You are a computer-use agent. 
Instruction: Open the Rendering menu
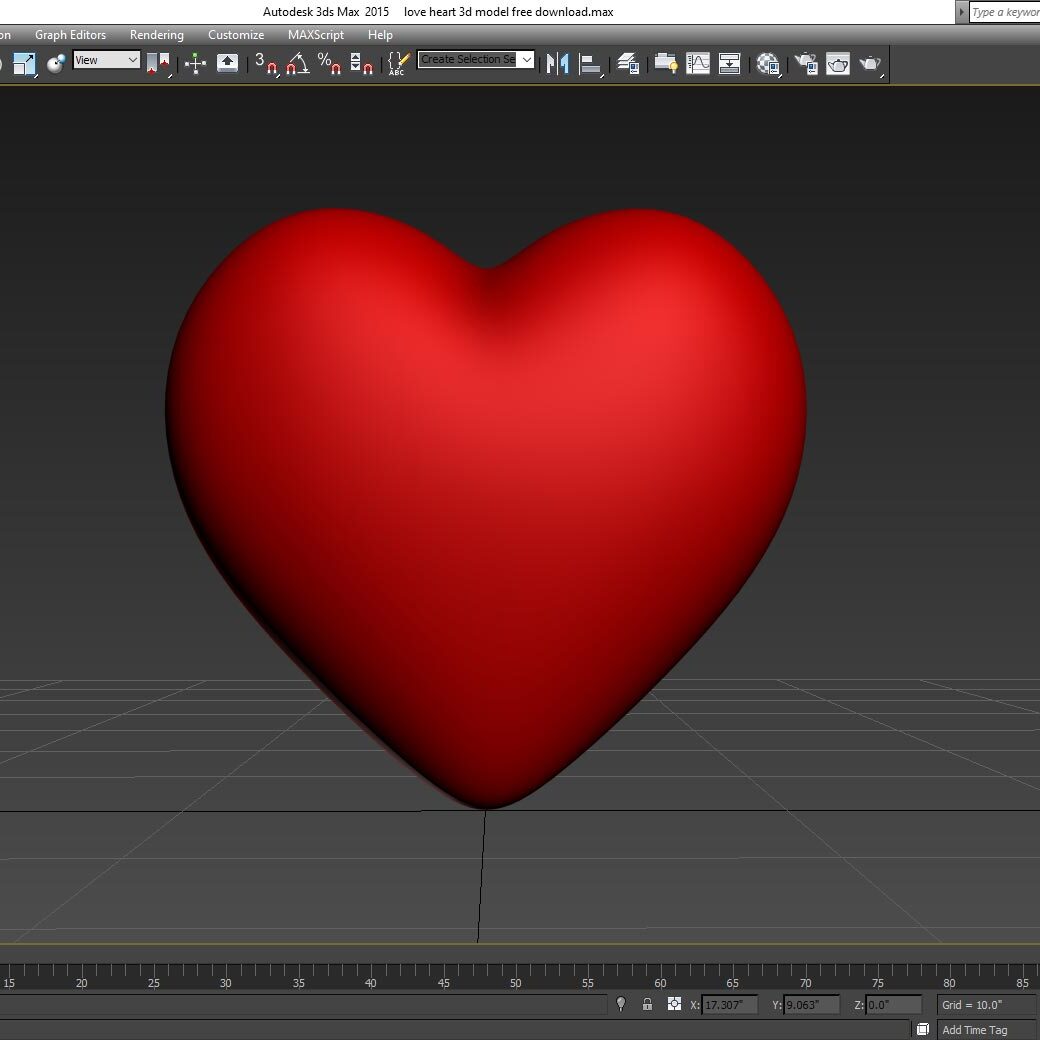point(156,35)
